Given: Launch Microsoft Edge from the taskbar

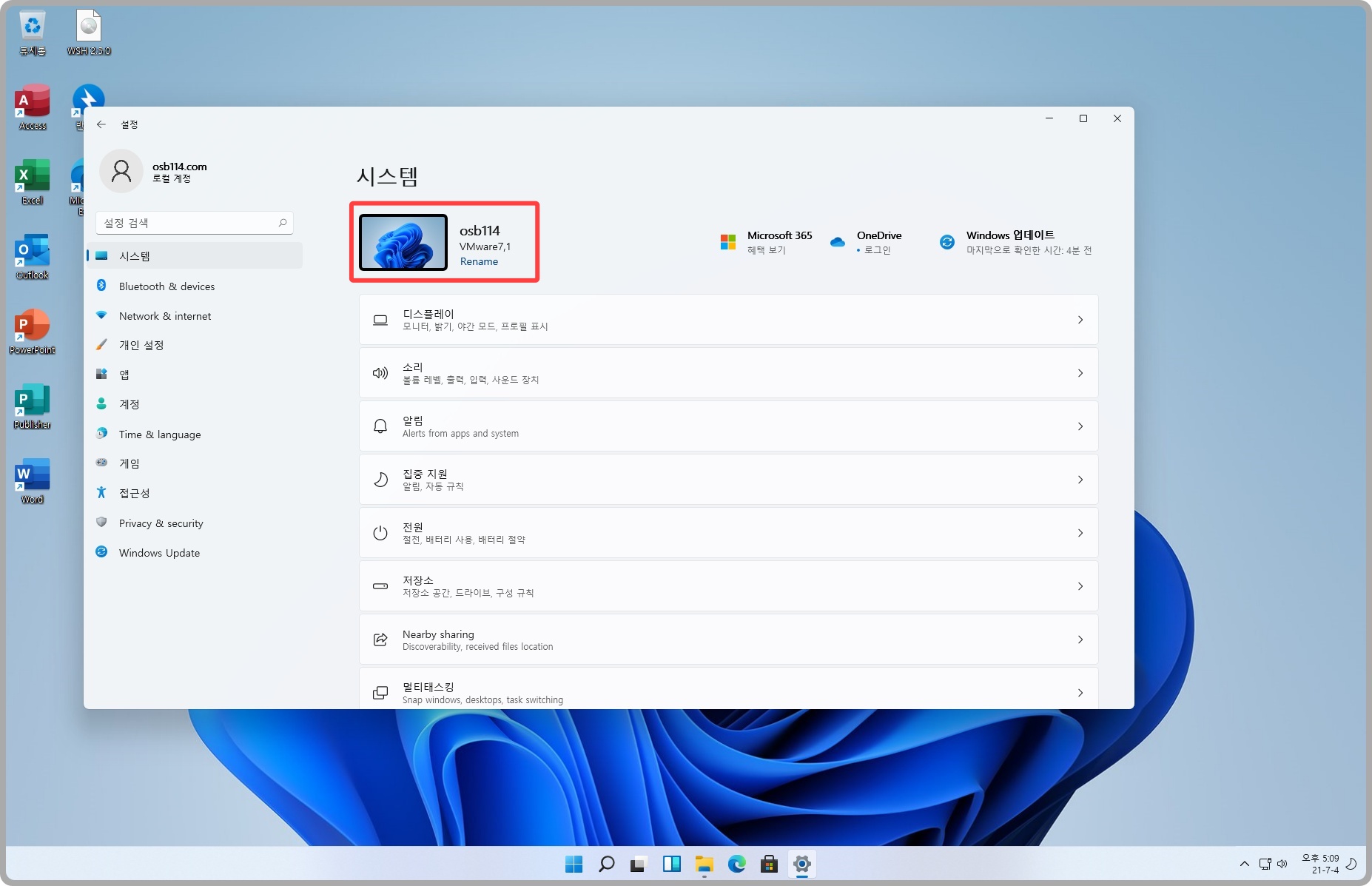Looking at the screenshot, I should [736, 864].
